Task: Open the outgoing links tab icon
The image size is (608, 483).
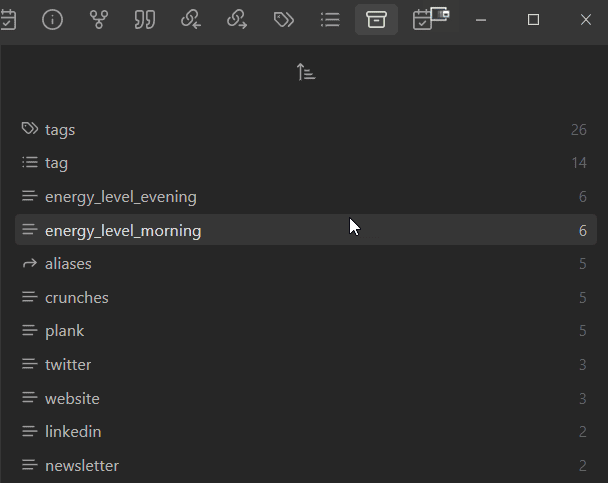Action: tap(237, 19)
